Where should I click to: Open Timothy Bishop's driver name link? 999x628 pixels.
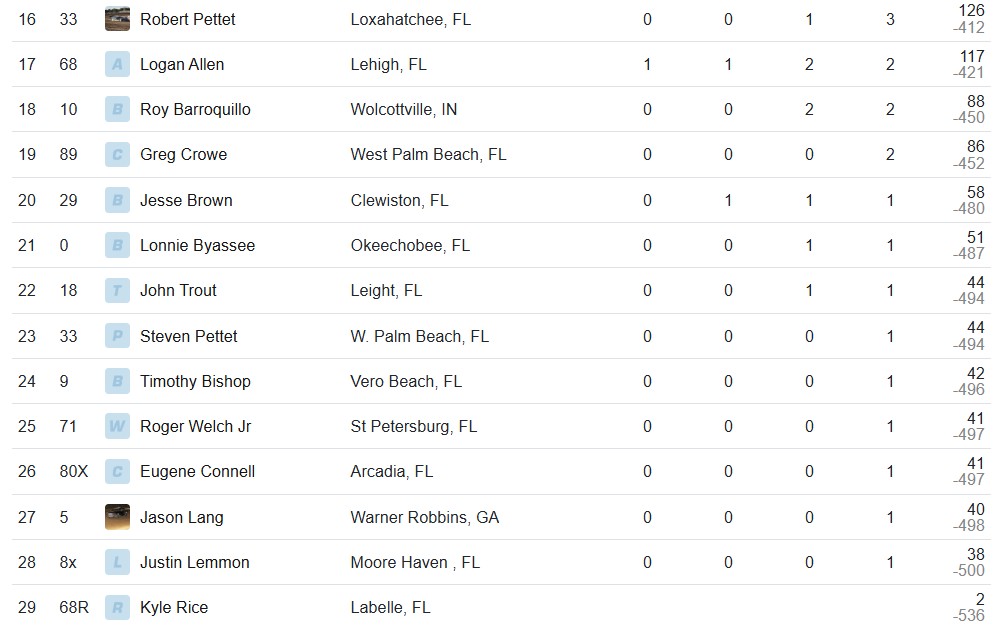click(196, 382)
